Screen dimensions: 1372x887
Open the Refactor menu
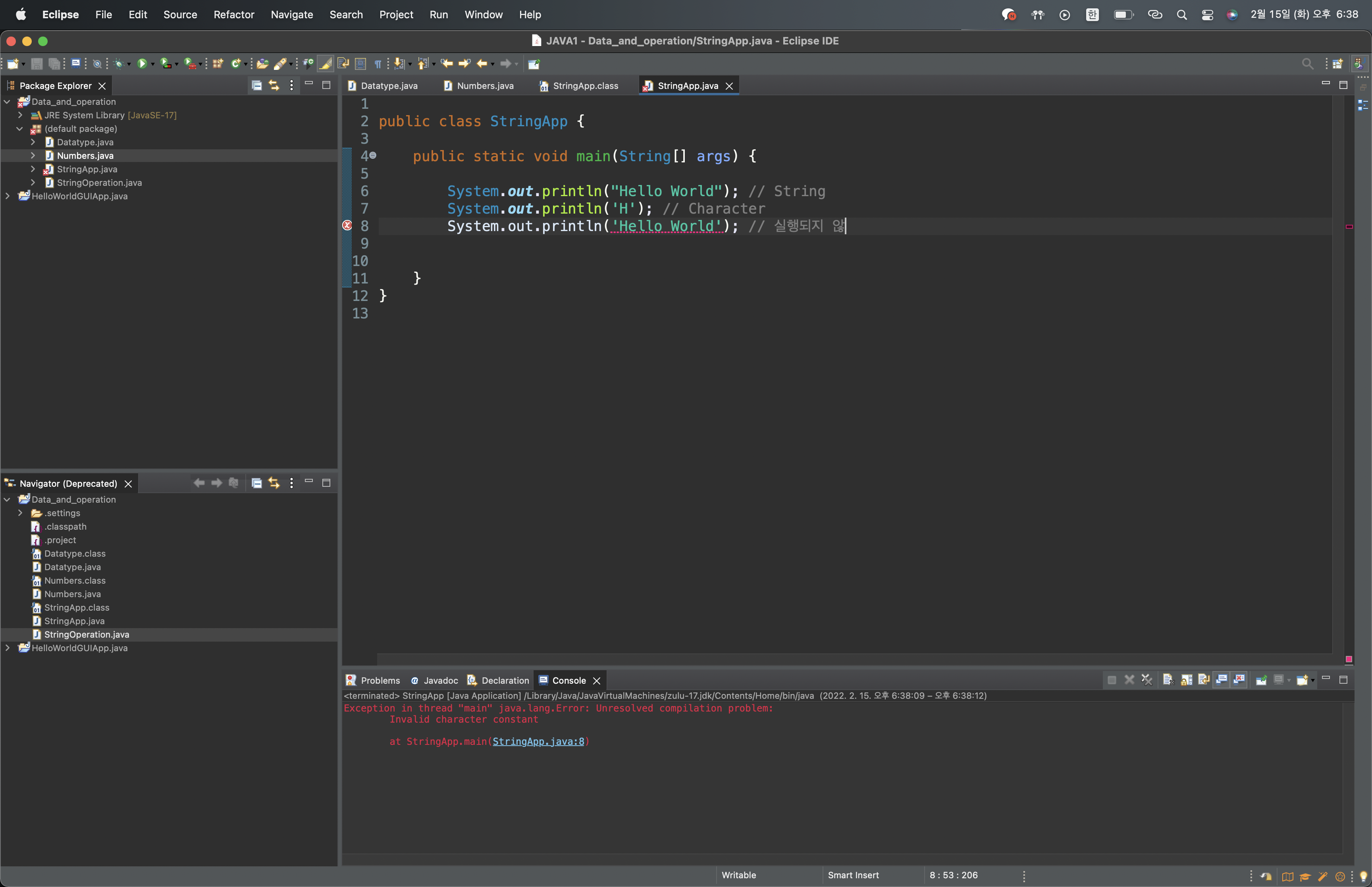point(234,14)
